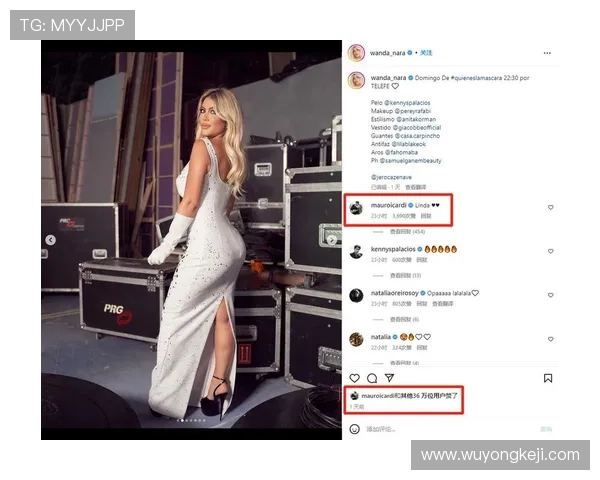
Task: Follow wanda_nara using blue follow link
Action: 426,53
